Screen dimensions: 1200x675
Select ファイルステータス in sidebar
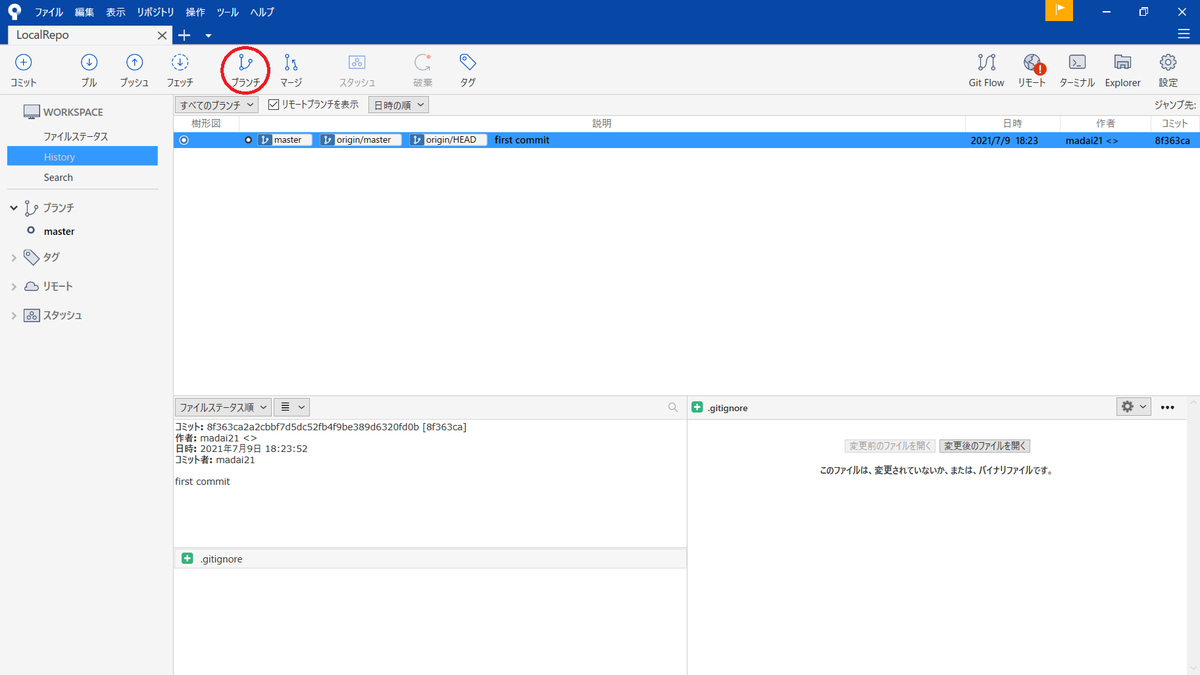(75, 136)
